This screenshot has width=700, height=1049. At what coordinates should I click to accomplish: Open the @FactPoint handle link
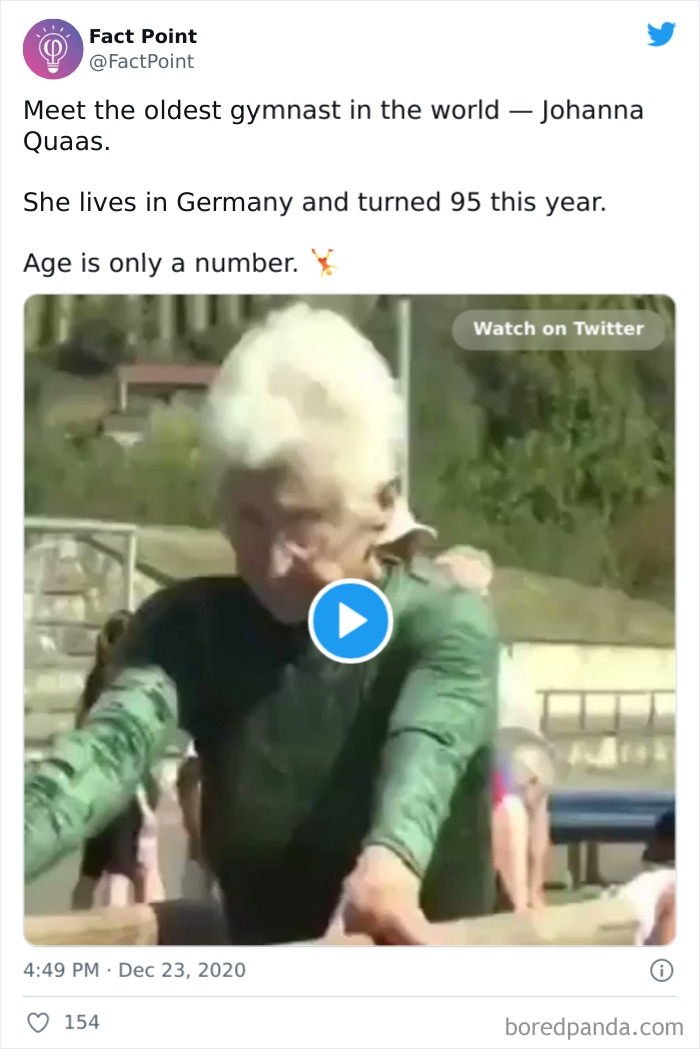(x=141, y=62)
